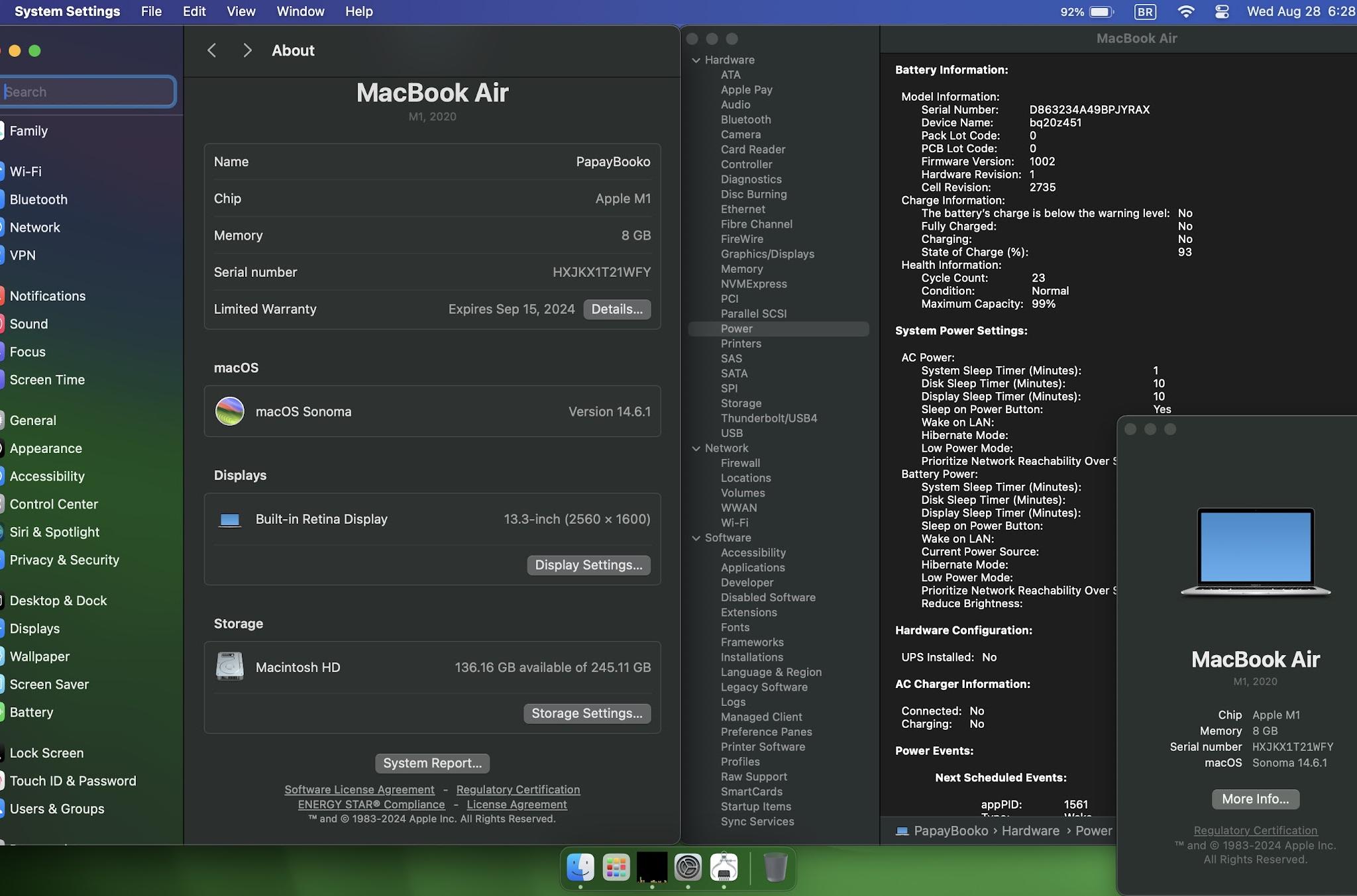The height and width of the screenshot is (896, 1357).
Task: Open the Trash in the Dock
Action: pos(775,867)
